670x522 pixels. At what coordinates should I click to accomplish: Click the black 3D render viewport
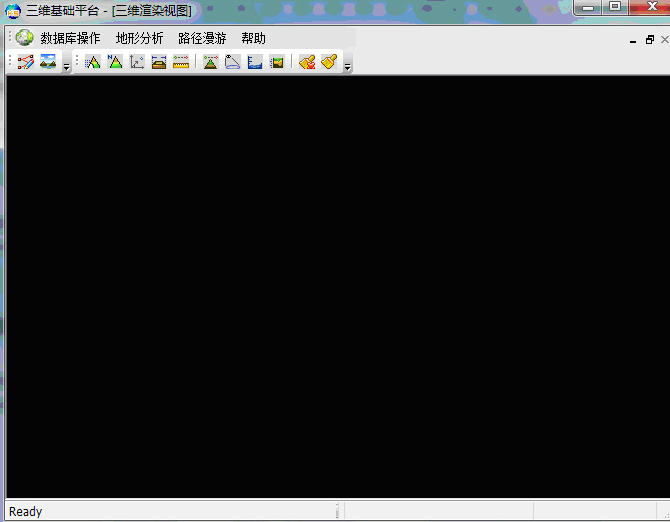[338, 287]
